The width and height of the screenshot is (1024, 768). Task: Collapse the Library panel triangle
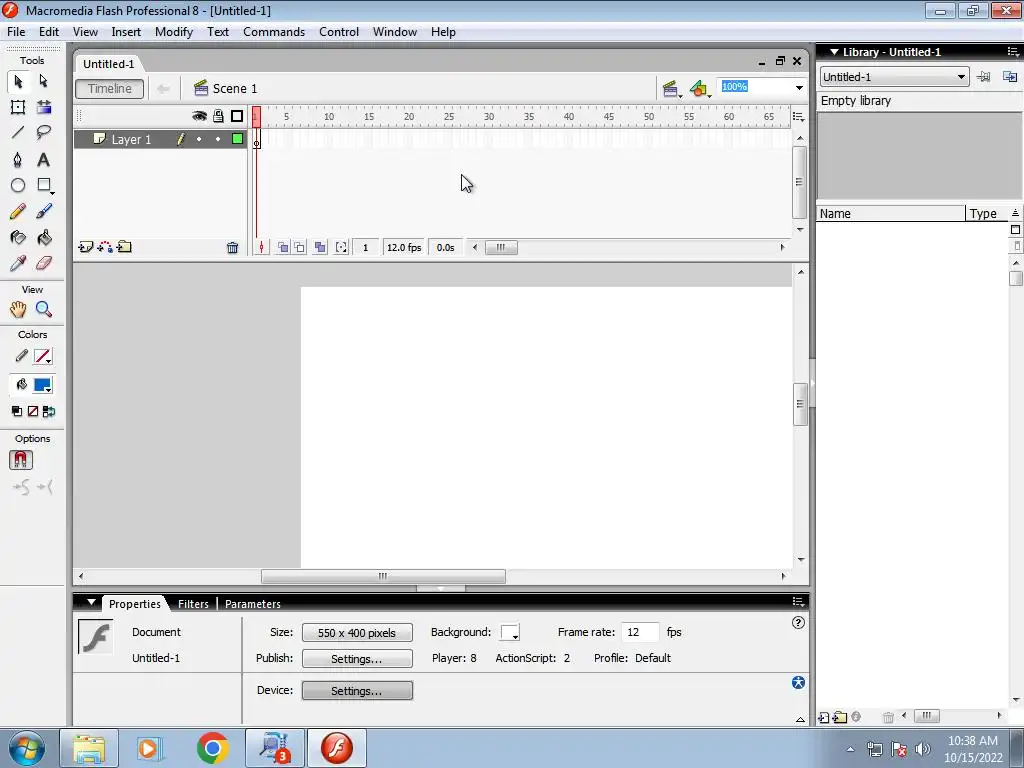pyautogui.click(x=834, y=52)
